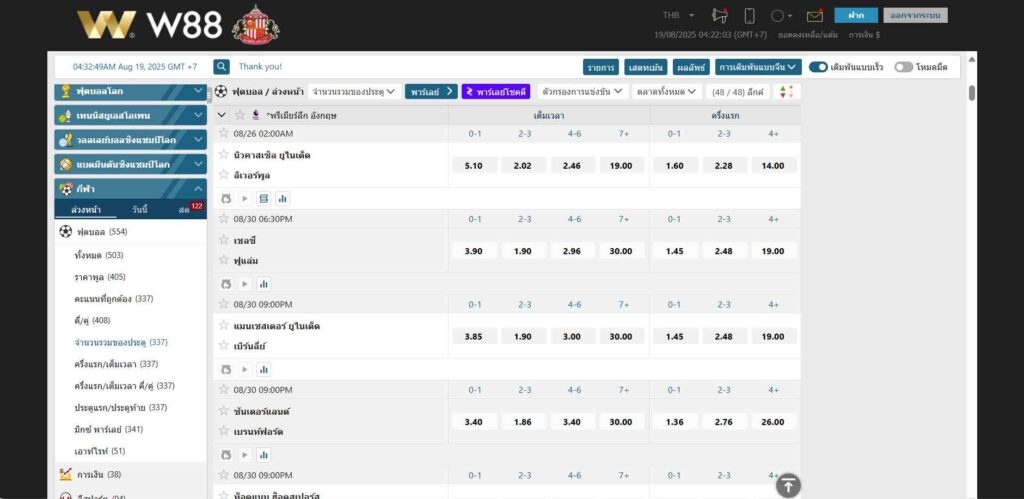1024x499 pixels.
Task: Star the นิวคาสเซิล ยูไนเต็ด team
Action: click(x=223, y=155)
